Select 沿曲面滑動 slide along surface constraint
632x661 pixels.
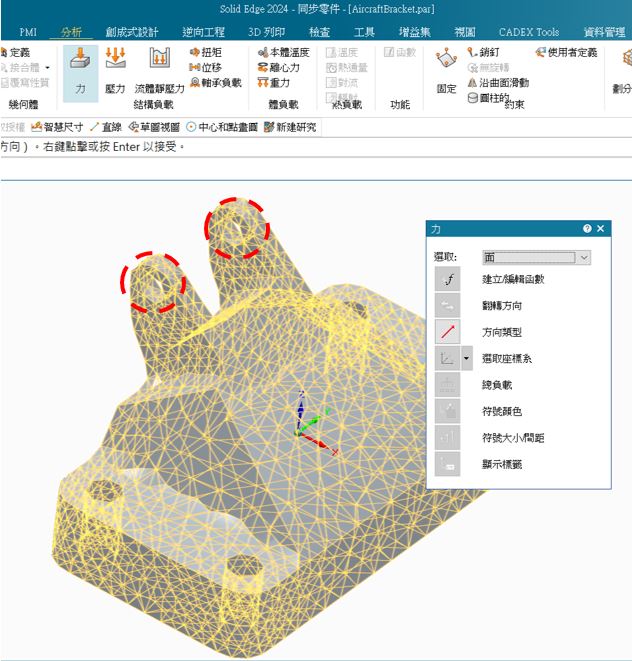[x=498, y=83]
